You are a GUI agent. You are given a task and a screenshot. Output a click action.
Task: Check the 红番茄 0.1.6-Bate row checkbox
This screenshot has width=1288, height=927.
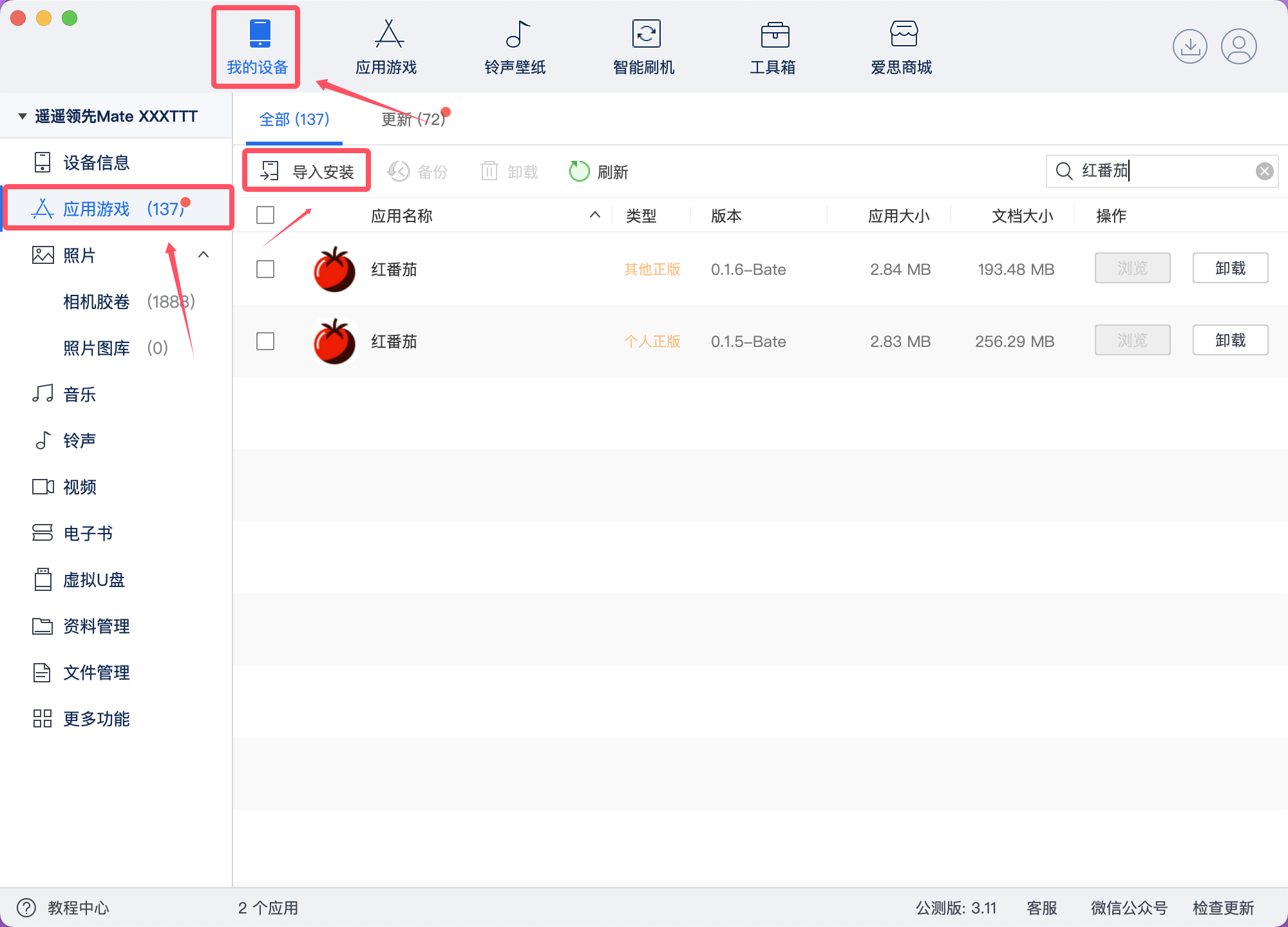click(x=265, y=269)
